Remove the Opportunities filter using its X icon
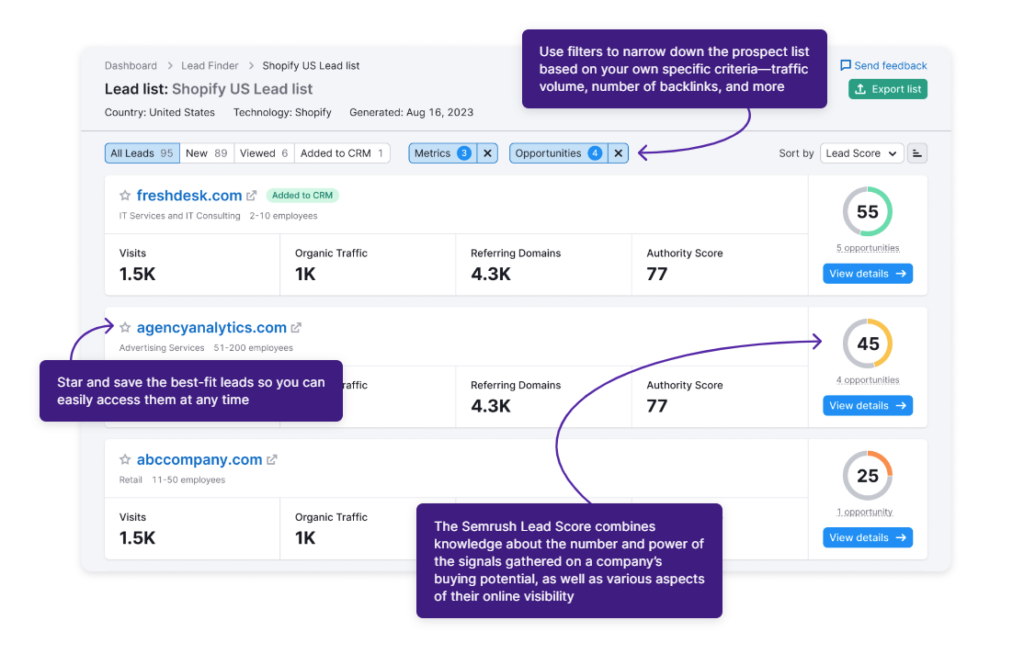The image size is (1024, 654). coord(618,153)
